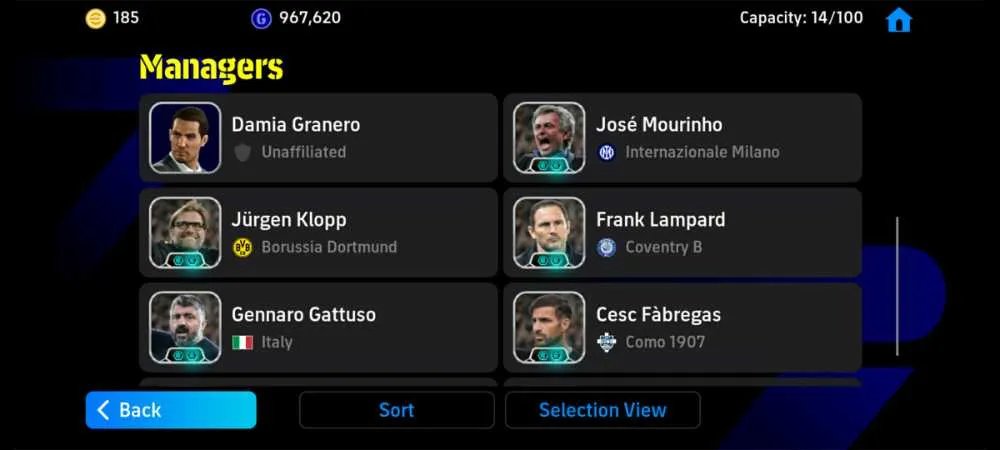
Task: Click the Italy flag icon
Action: [242, 342]
